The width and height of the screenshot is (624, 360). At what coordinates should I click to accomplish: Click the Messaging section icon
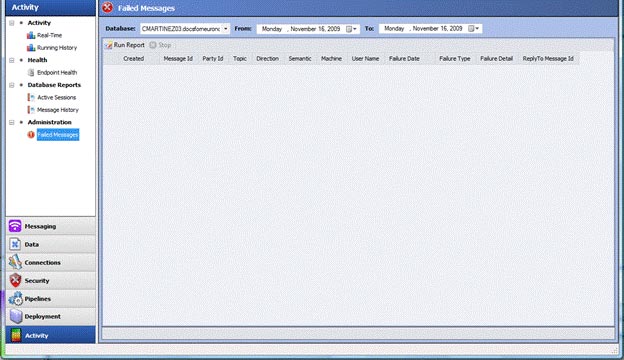coord(15,226)
